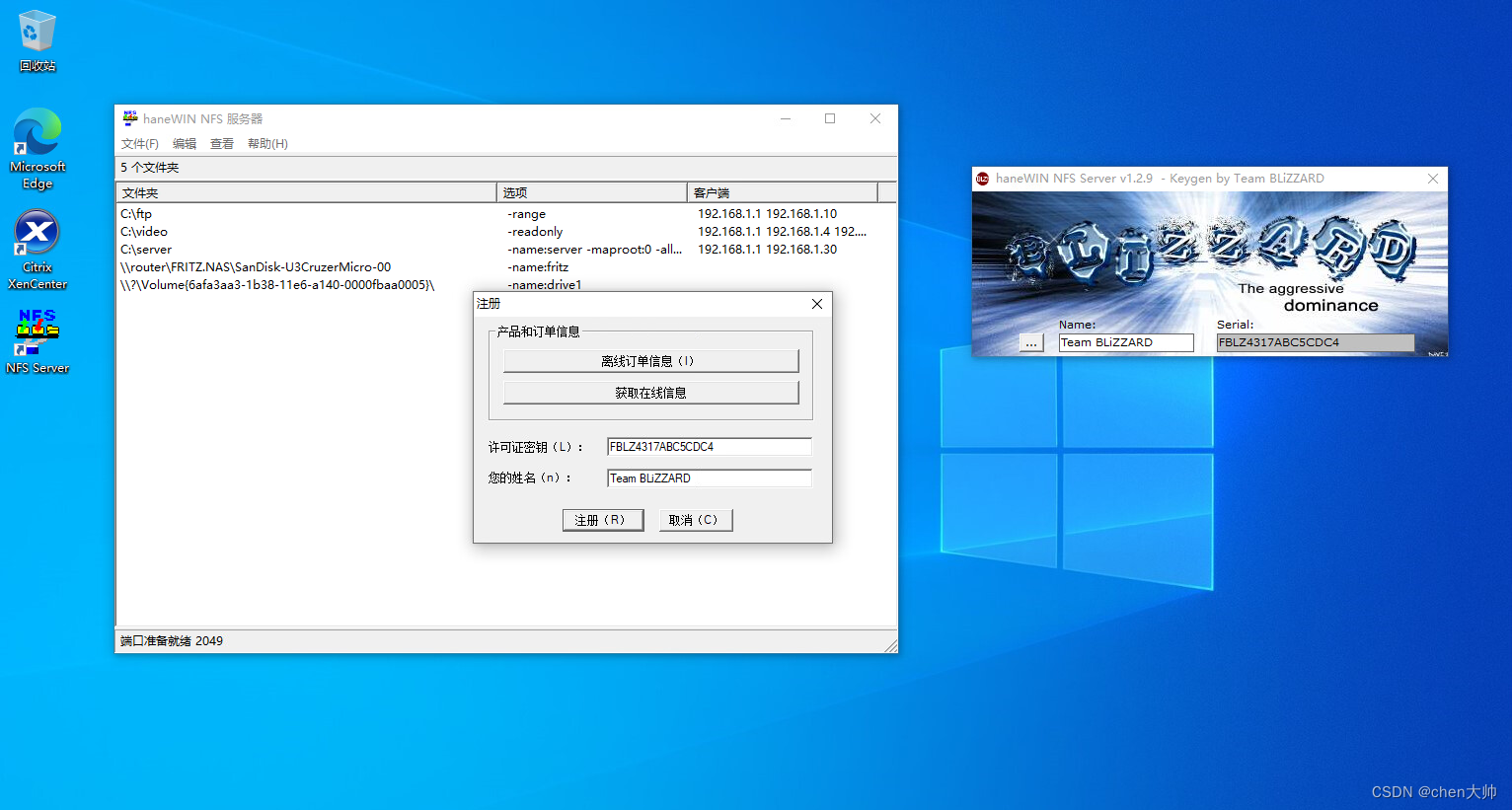
Task: Click the 5 个文件夹 count label
Action: click(150, 168)
